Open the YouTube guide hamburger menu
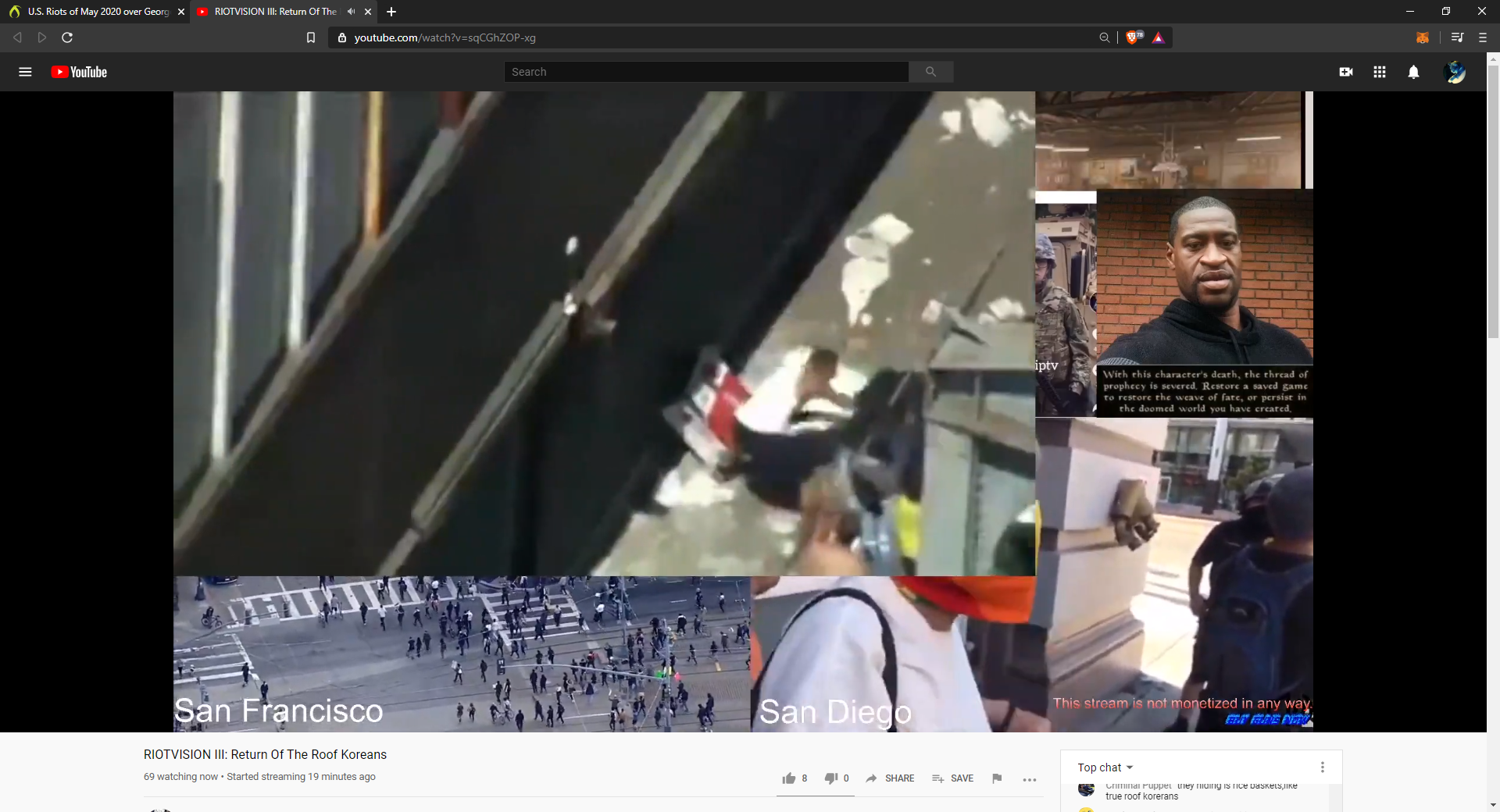This screenshot has height=812, width=1500. 25,72
